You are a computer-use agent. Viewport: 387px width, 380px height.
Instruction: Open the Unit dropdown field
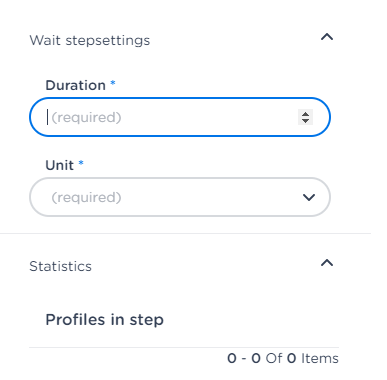[180, 197]
